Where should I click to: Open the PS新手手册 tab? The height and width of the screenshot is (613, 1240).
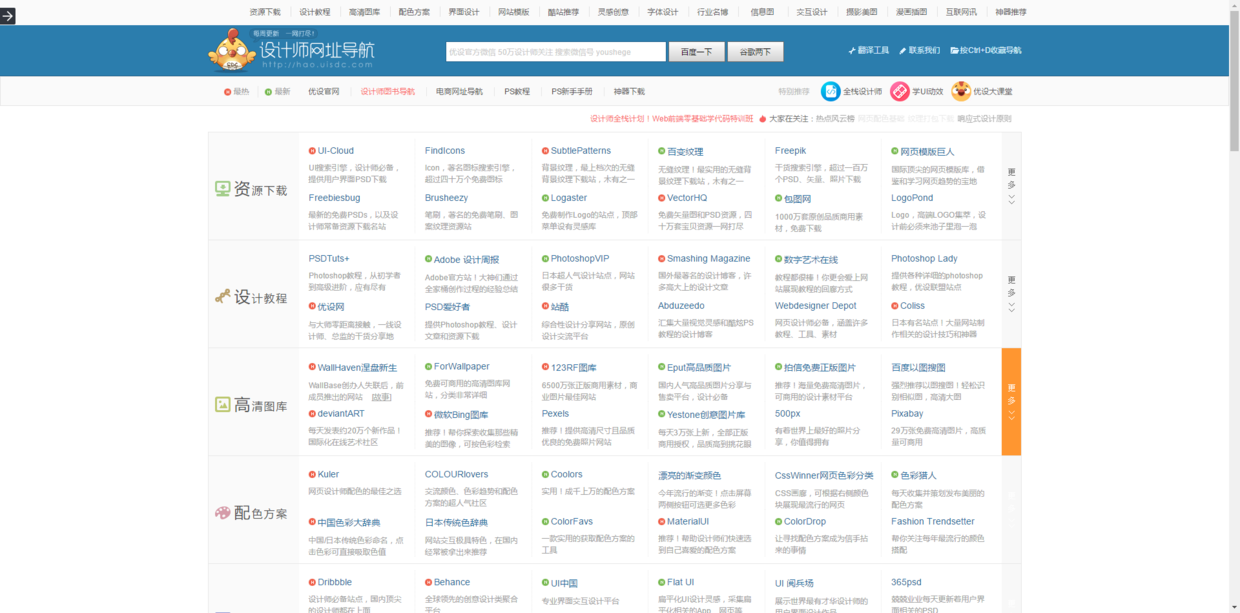pyautogui.click(x=572, y=91)
